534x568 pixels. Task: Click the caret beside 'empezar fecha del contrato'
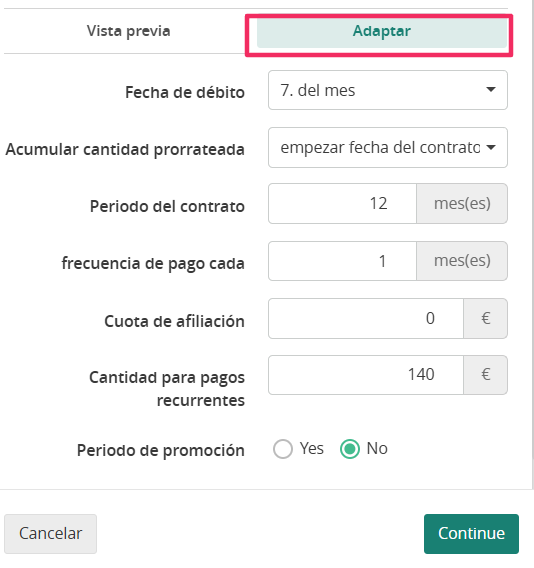[491, 147]
